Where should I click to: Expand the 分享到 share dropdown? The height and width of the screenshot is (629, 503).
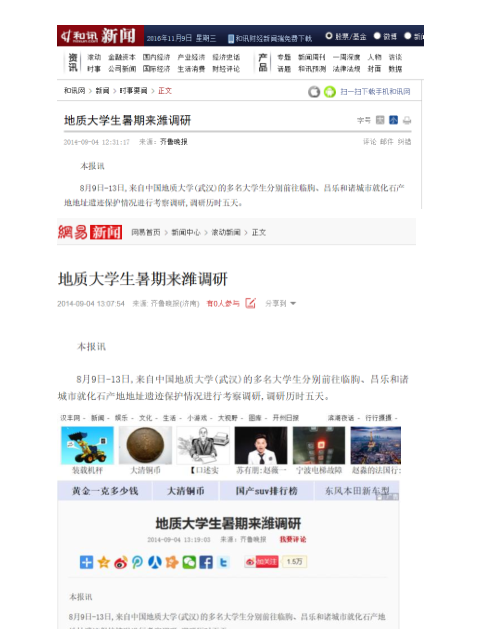[x=280, y=304]
